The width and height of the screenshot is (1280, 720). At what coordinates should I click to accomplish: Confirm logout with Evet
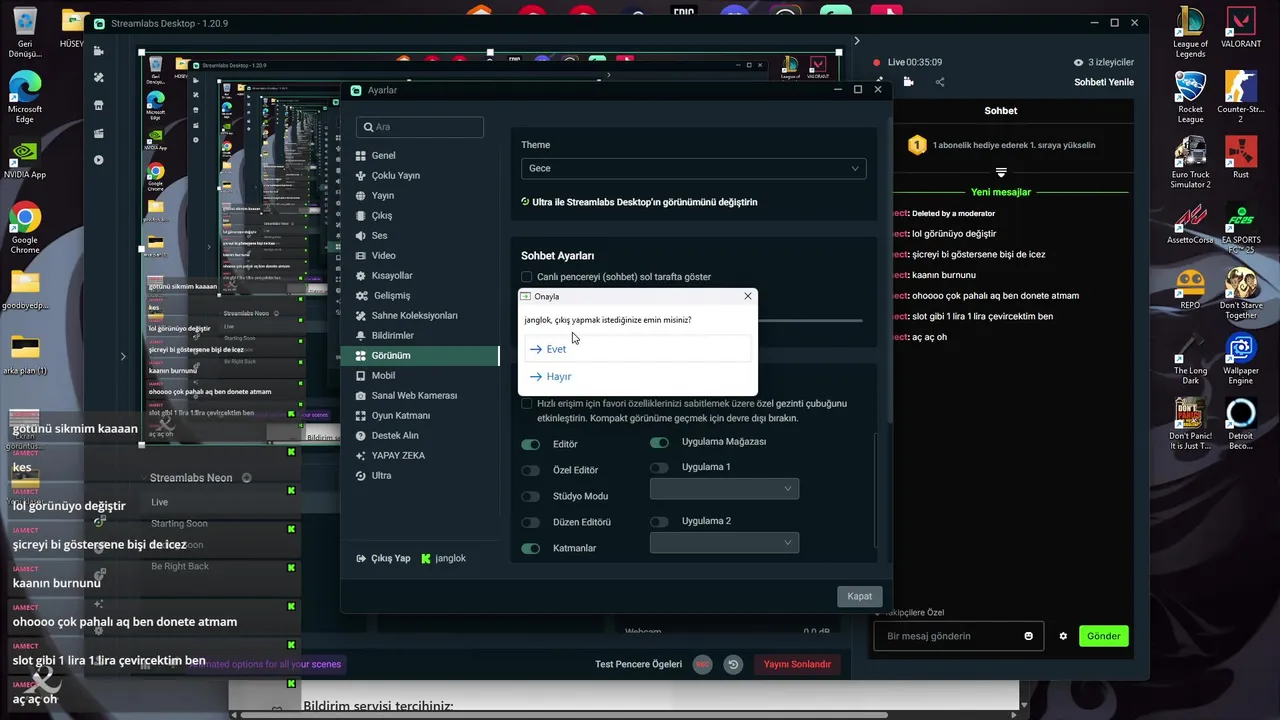pyautogui.click(x=637, y=349)
